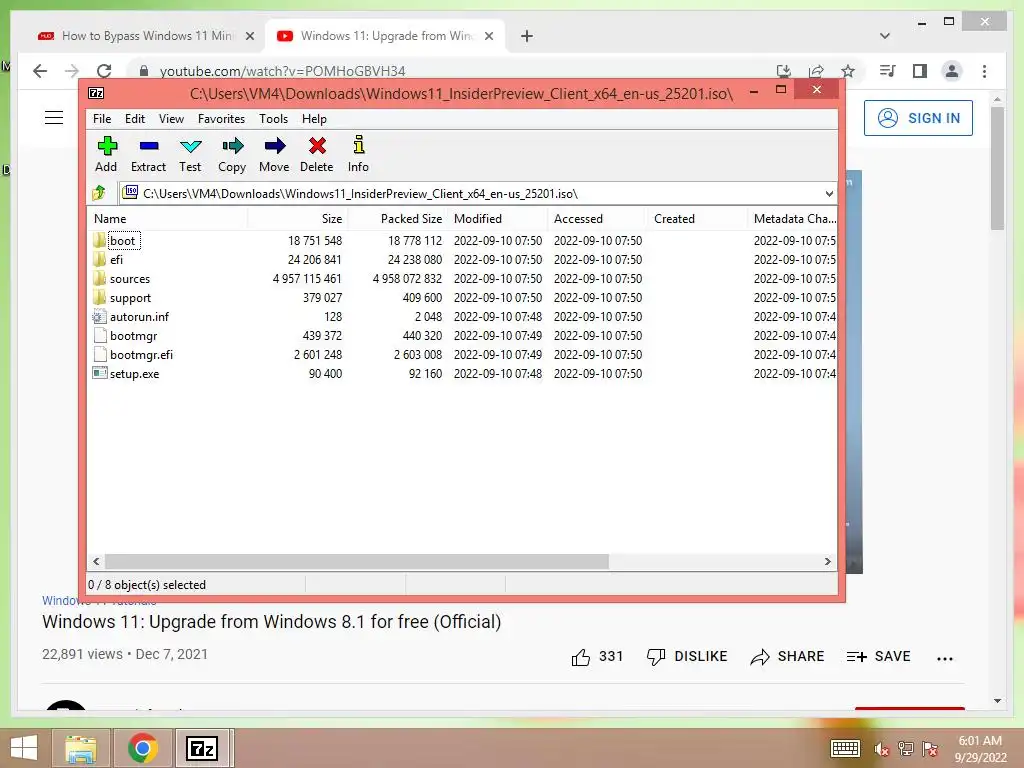Open Chrome's three-dot menu
This screenshot has width=1024, height=768.
[984, 71]
